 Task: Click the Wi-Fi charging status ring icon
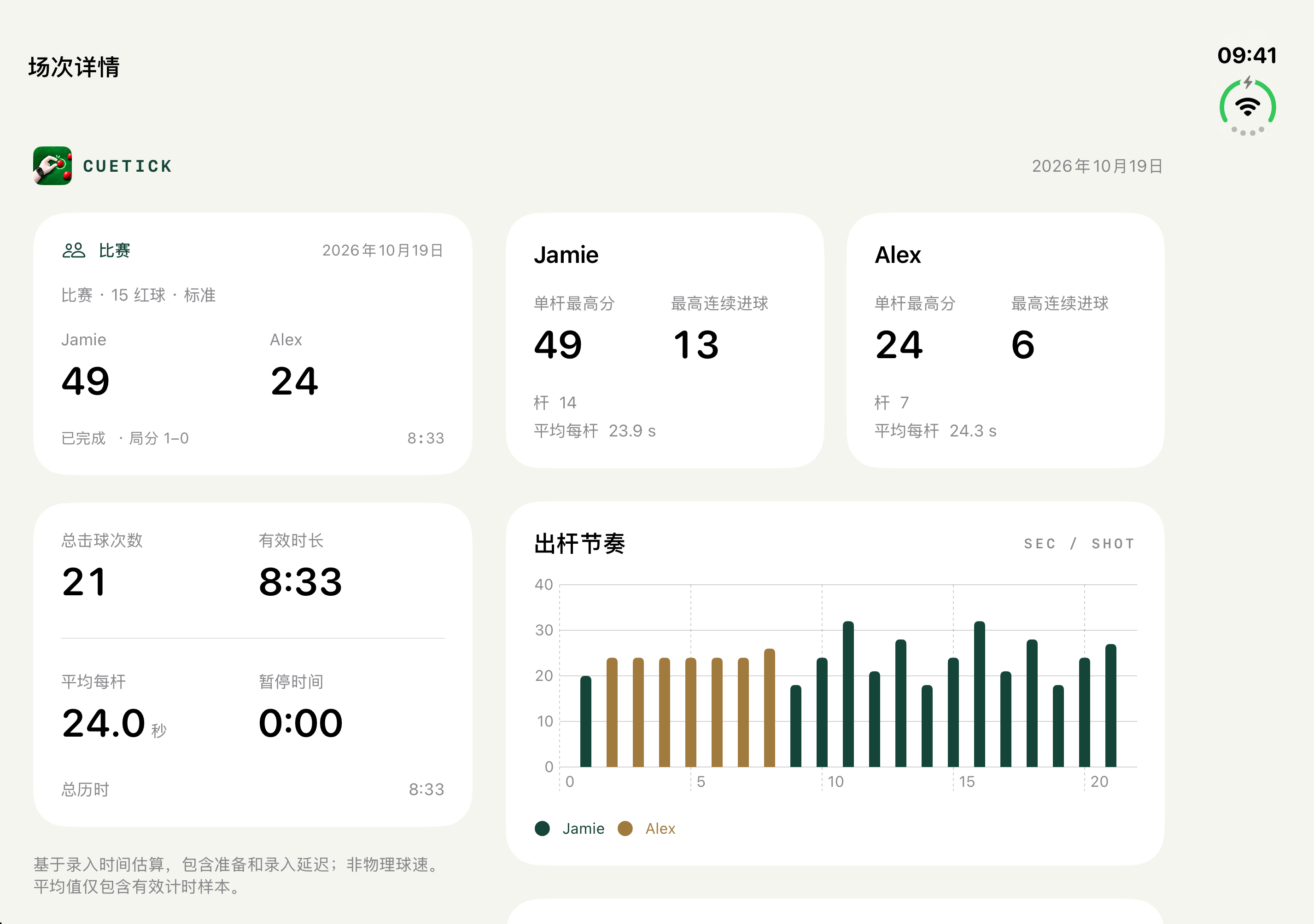[x=1248, y=108]
